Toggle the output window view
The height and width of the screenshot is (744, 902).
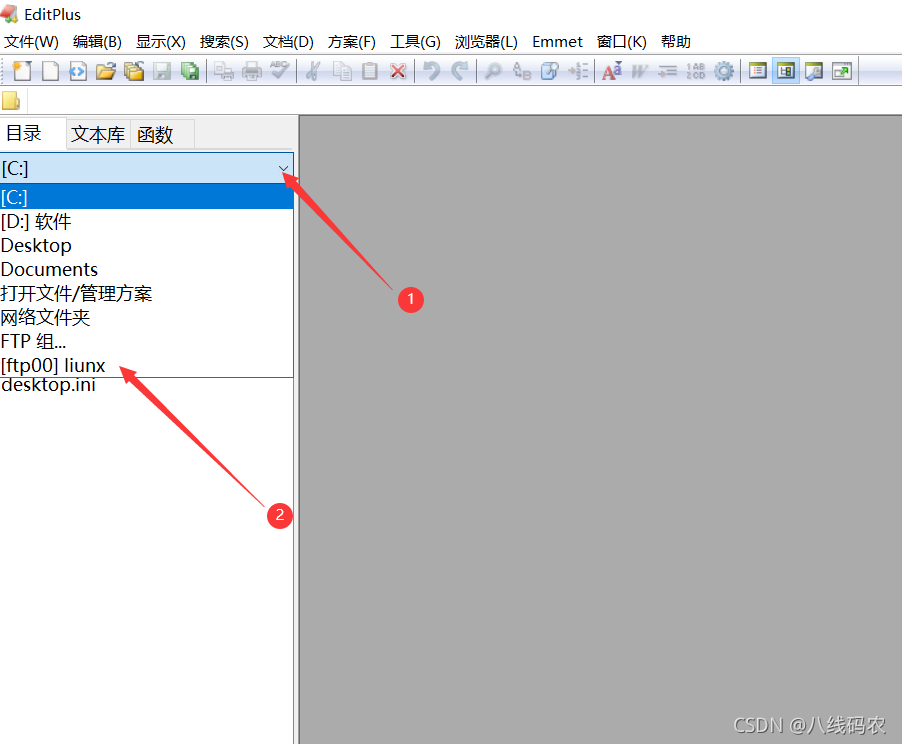tap(813, 71)
